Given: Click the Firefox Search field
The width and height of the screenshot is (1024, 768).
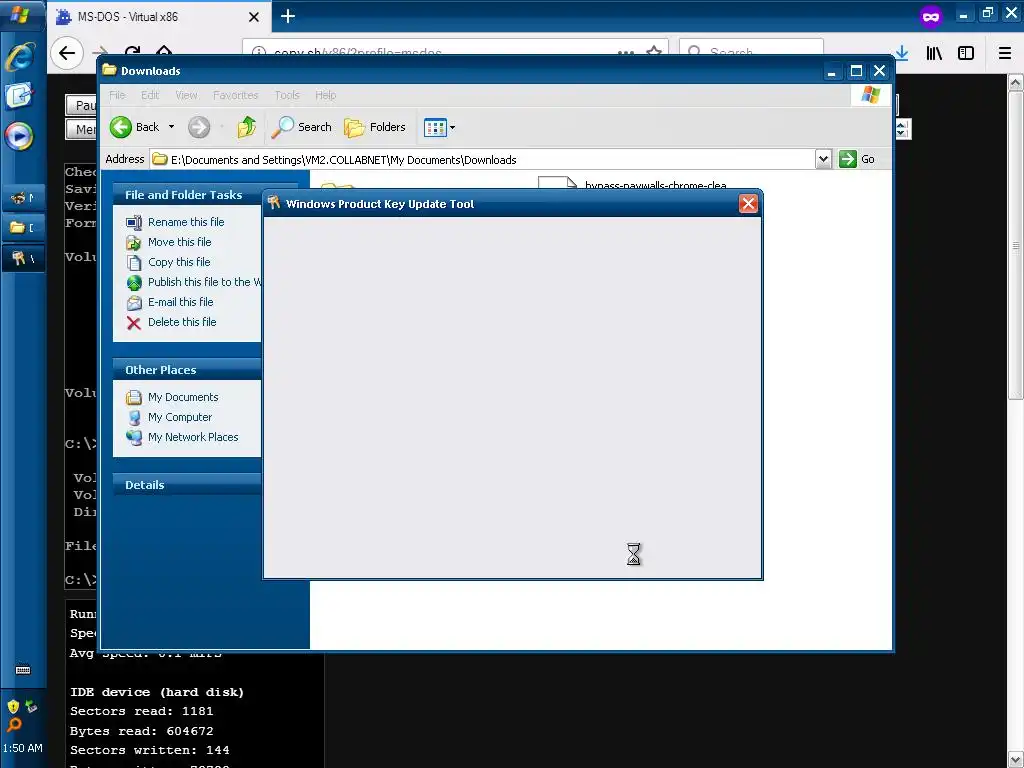Looking at the screenshot, I should tap(751, 52).
